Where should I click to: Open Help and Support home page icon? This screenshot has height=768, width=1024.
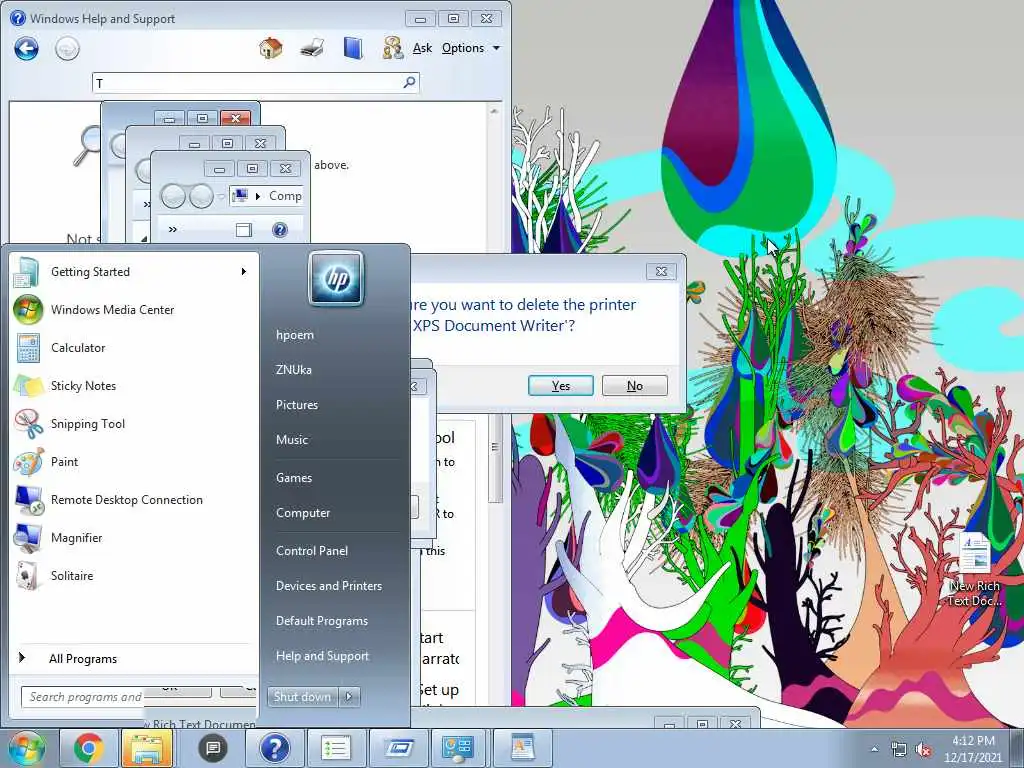coord(270,48)
